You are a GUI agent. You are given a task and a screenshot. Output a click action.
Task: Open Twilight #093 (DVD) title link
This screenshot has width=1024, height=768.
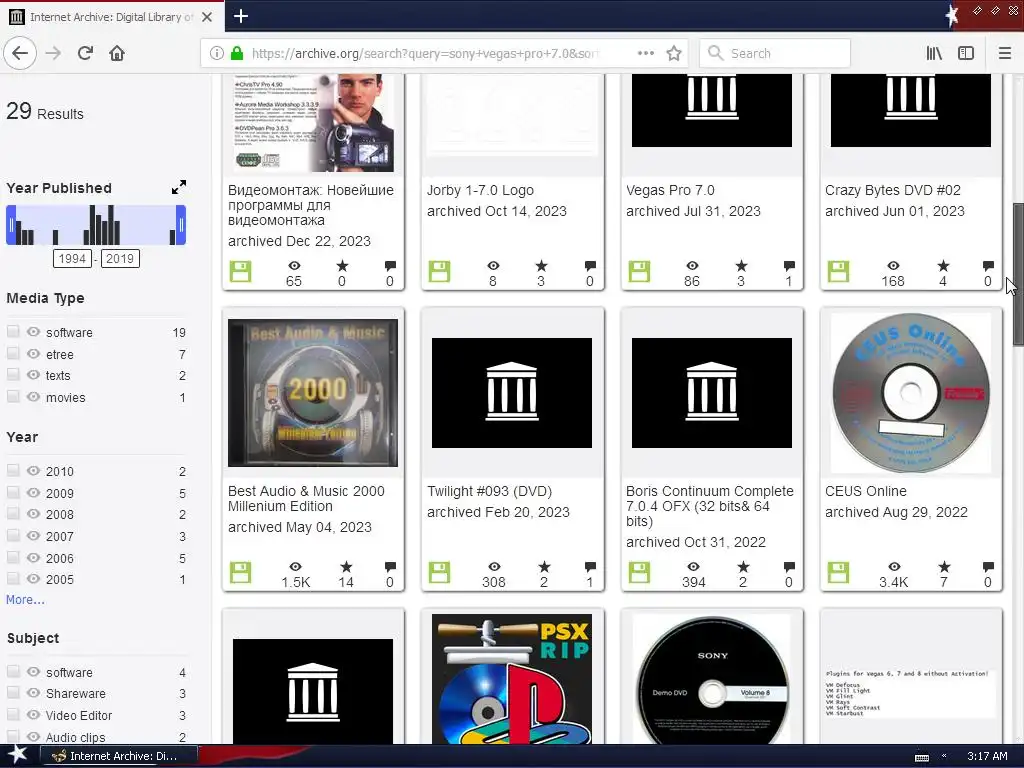pyautogui.click(x=489, y=491)
